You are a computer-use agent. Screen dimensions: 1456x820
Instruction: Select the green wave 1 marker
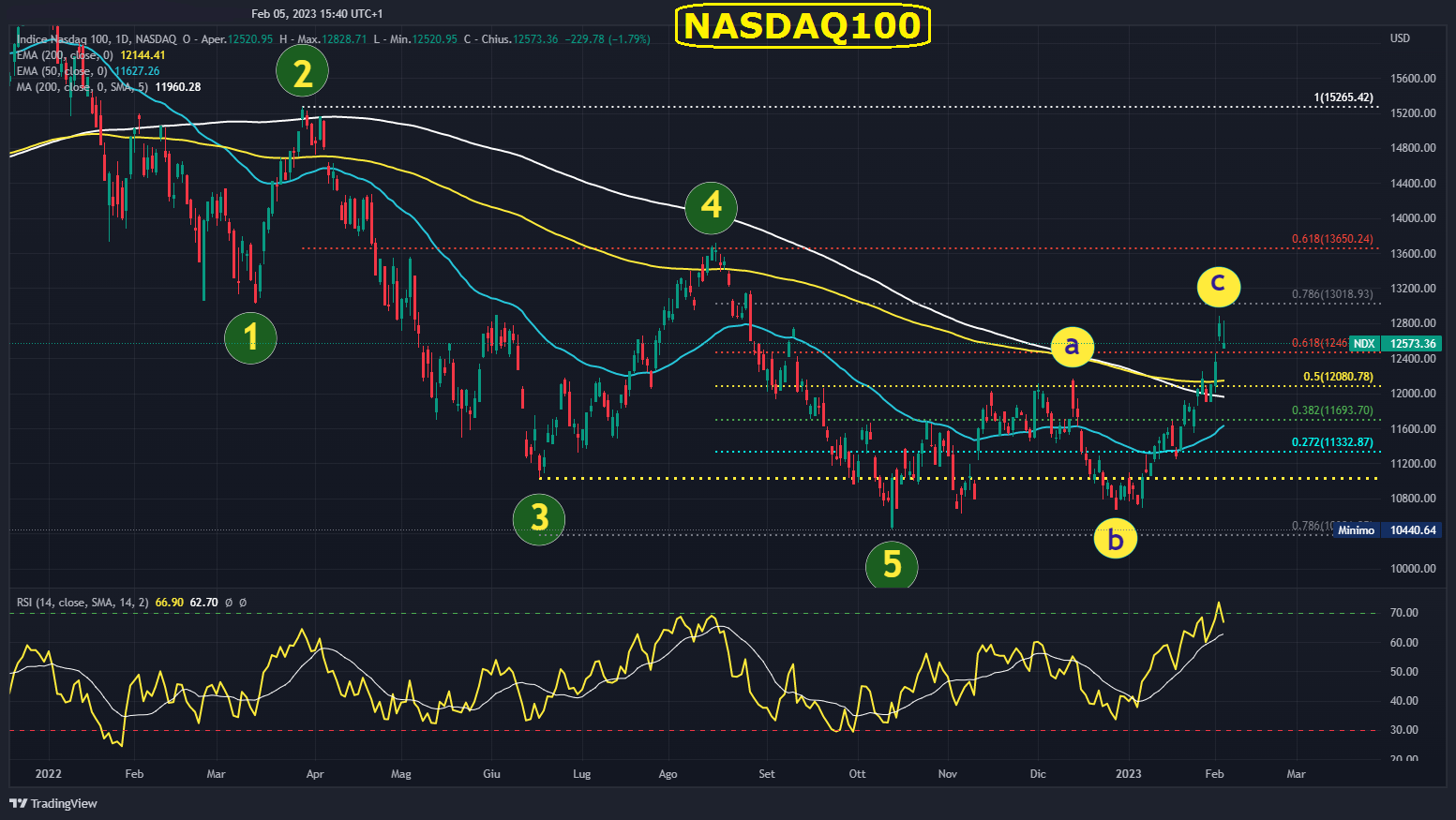(x=251, y=338)
